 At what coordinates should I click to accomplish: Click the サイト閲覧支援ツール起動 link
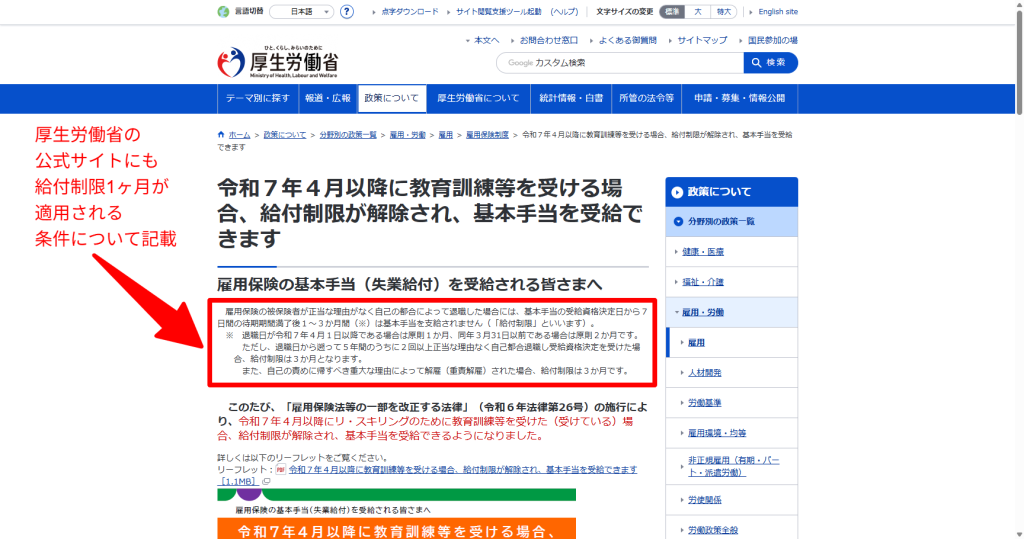point(499,12)
